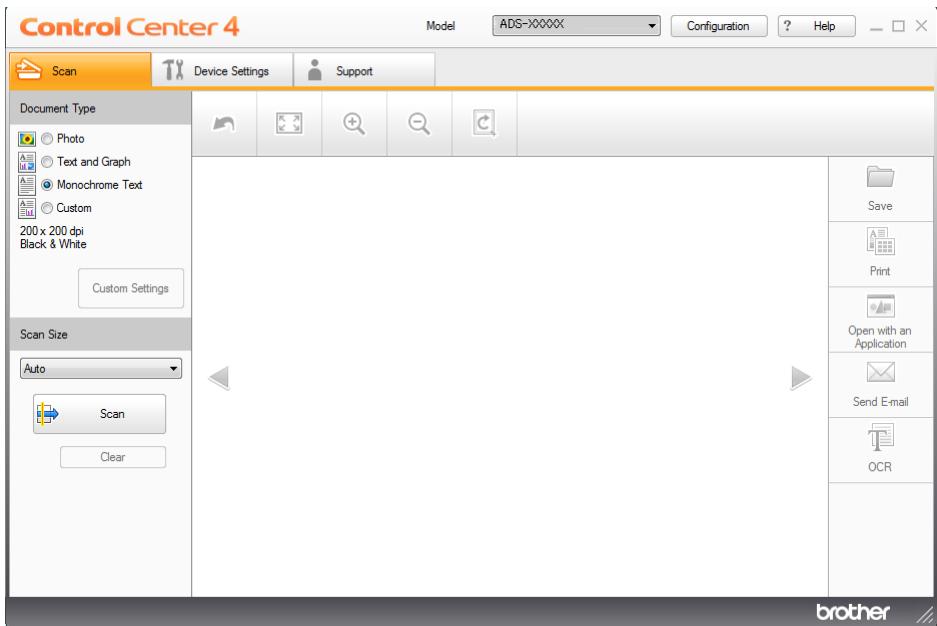Click the undo arrow toolbar icon

point(224,124)
